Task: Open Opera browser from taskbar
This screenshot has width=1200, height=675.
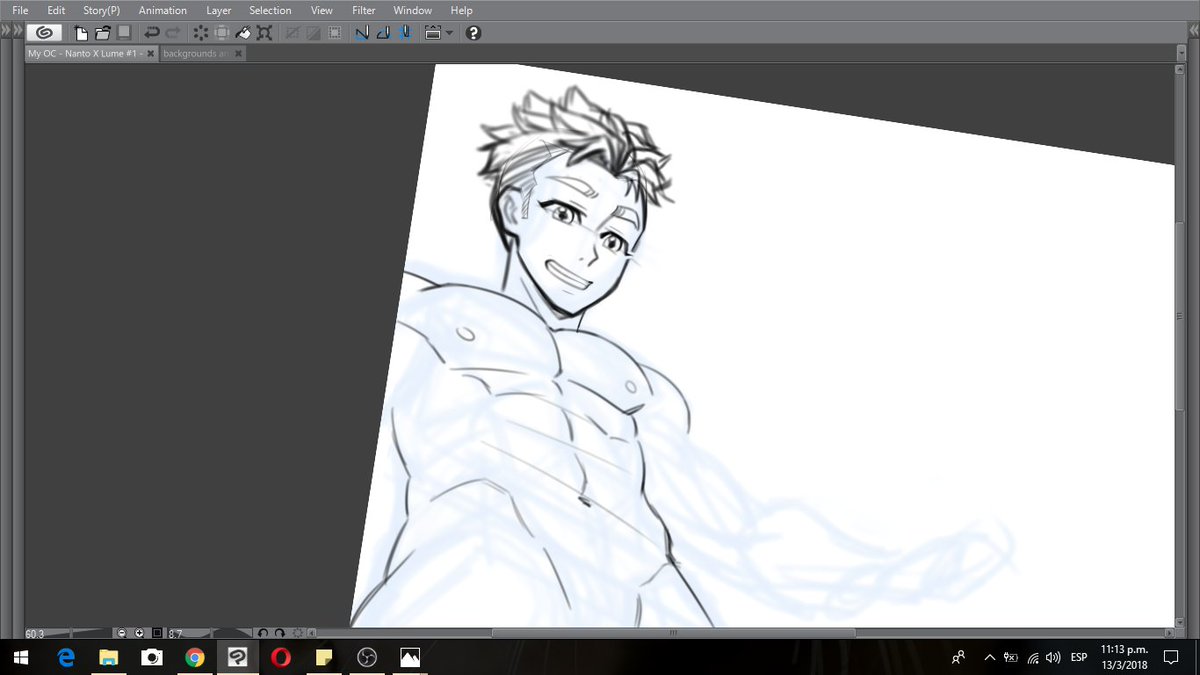Action: point(281,657)
